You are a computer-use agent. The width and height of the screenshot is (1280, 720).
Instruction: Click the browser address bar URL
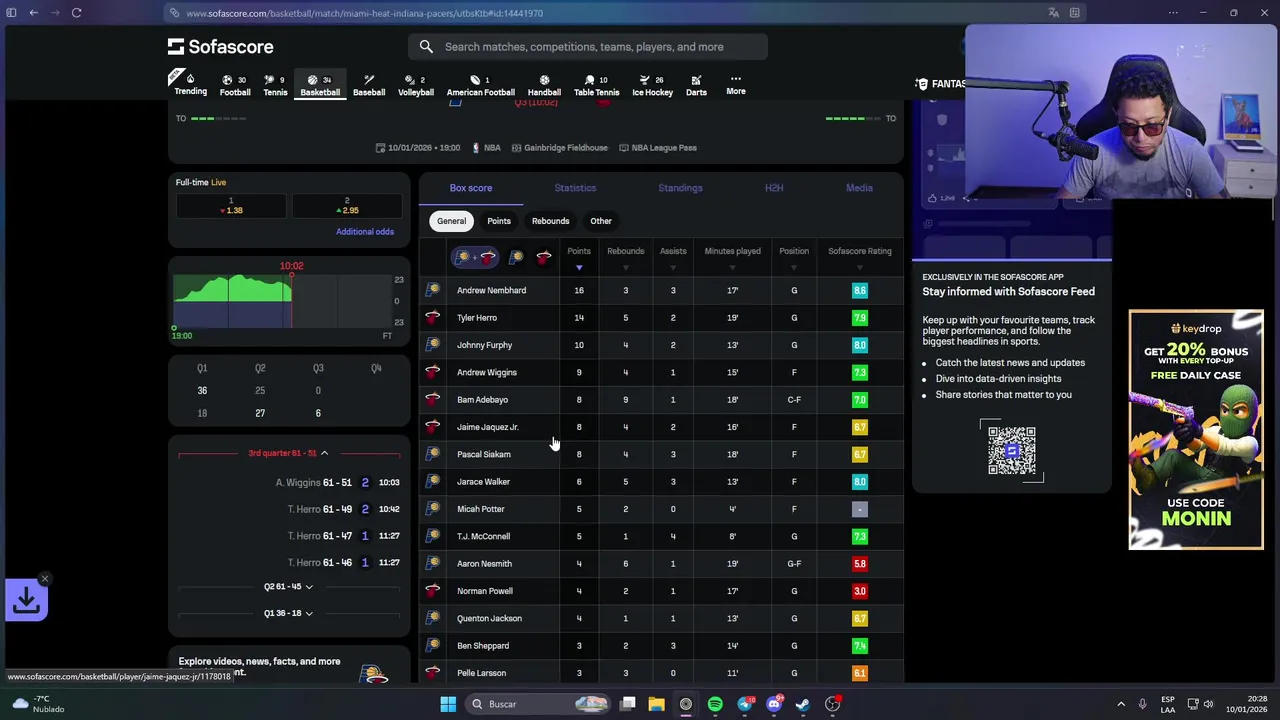click(364, 13)
